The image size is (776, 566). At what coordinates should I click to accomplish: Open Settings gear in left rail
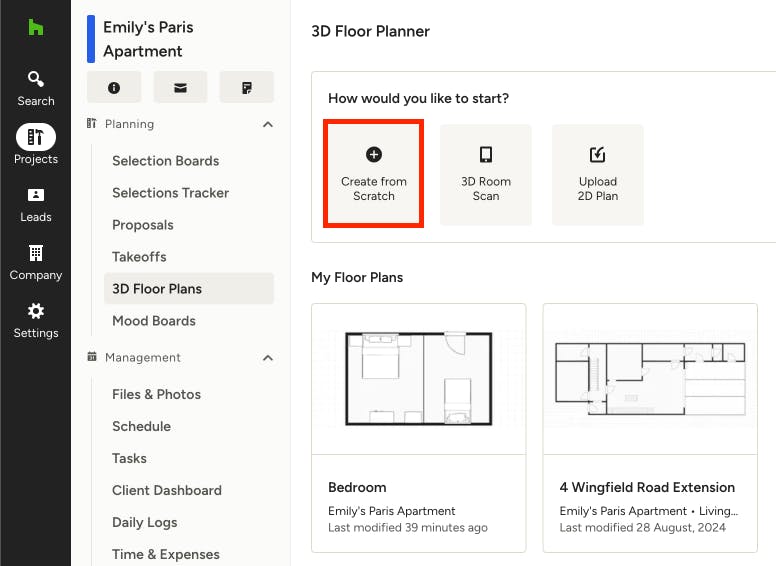36,311
